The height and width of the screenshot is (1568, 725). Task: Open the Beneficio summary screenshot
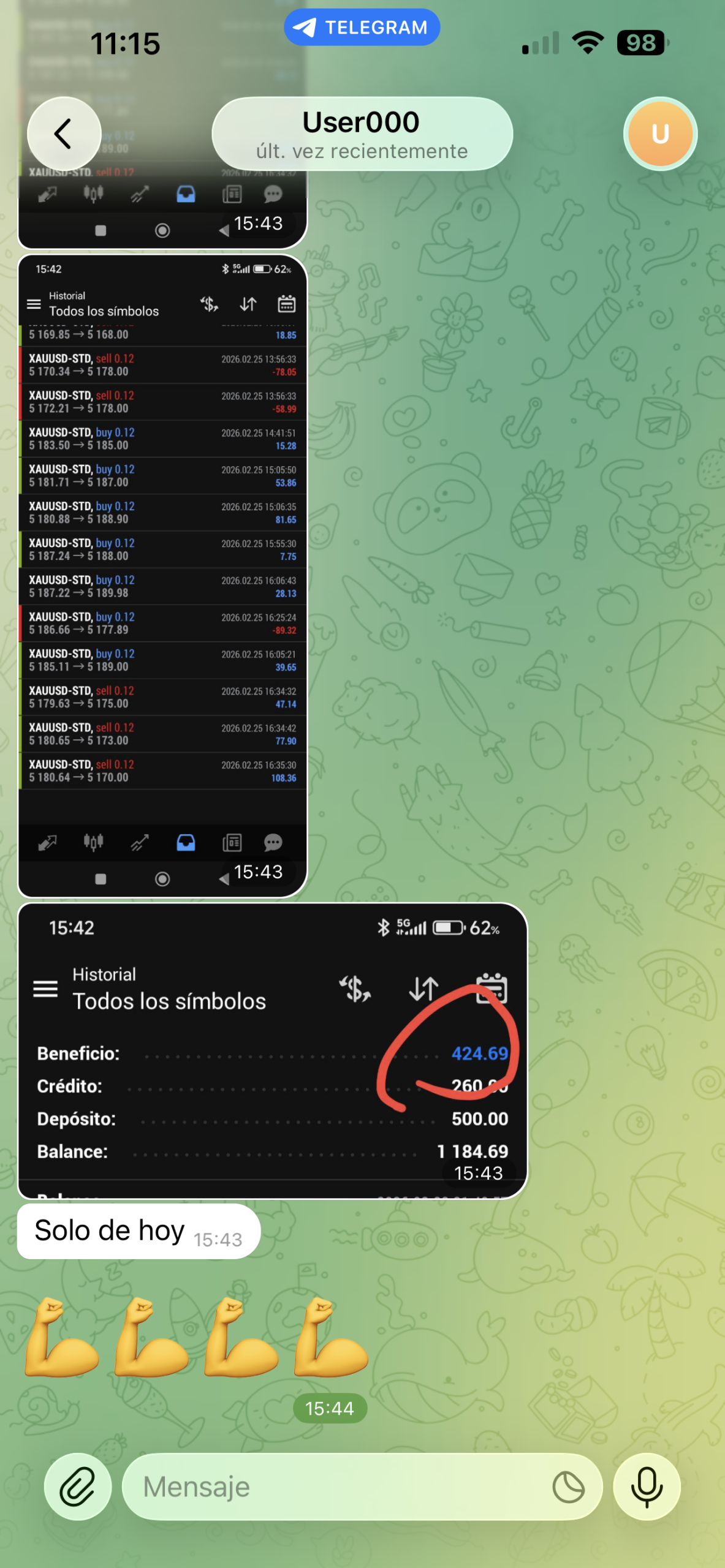[272, 1050]
